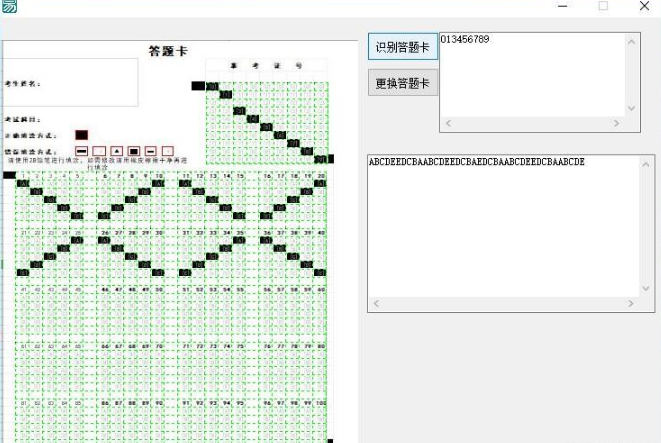Screen dimensions: 661x443
Task: Click down arrow of the 013456789 box scrollbar
Action: [631, 108]
